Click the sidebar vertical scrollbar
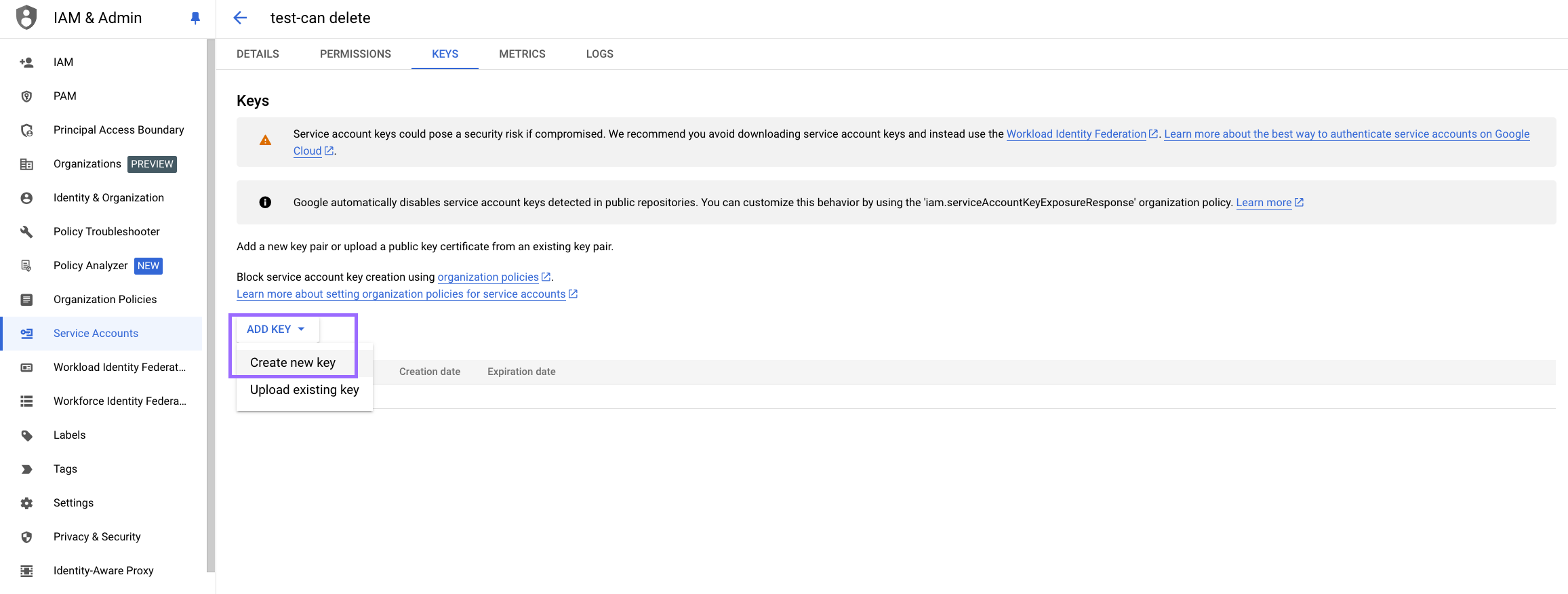The width and height of the screenshot is (1568, 594). point(210,305)
